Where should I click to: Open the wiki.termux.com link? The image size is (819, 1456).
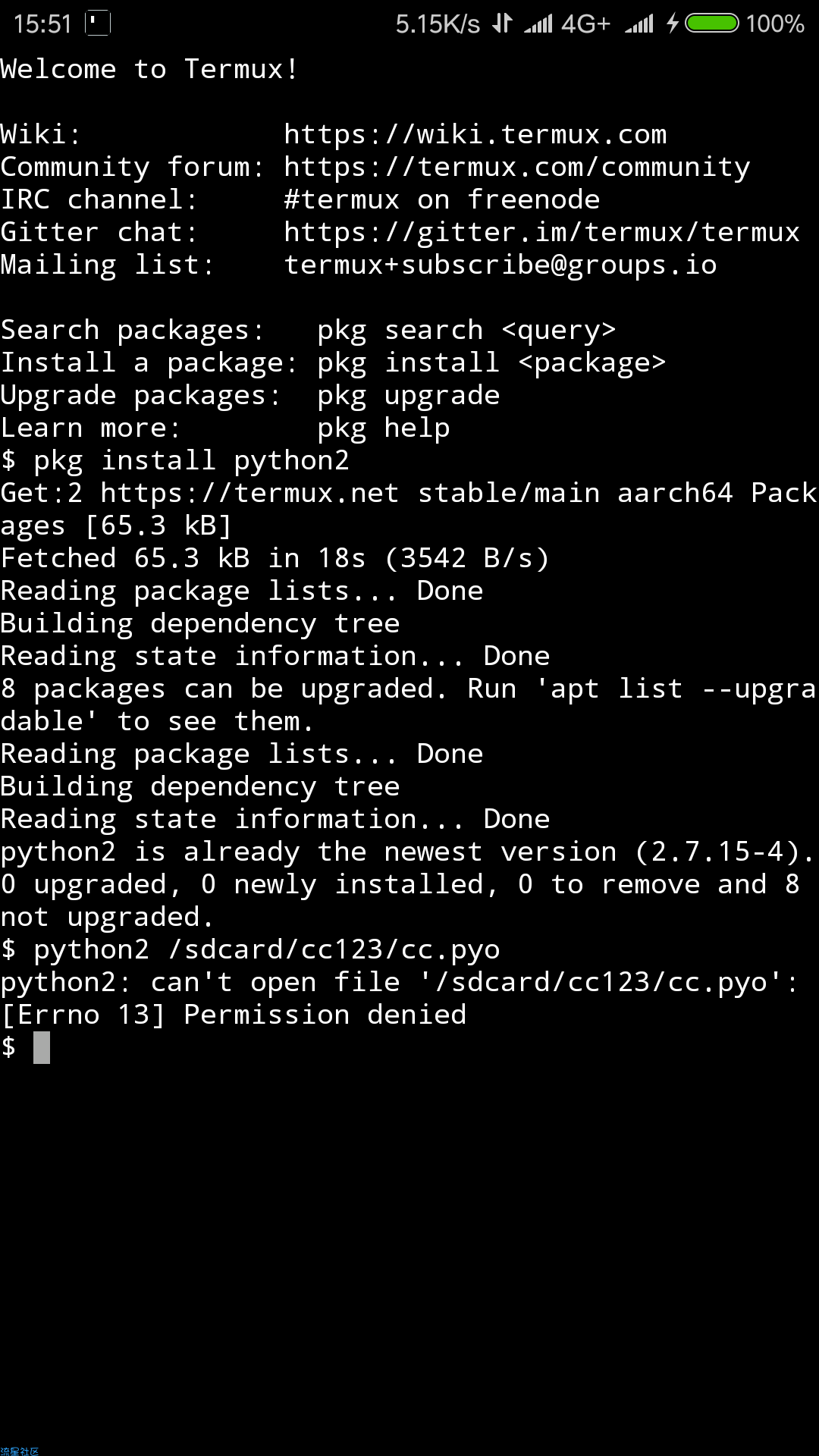475,134
